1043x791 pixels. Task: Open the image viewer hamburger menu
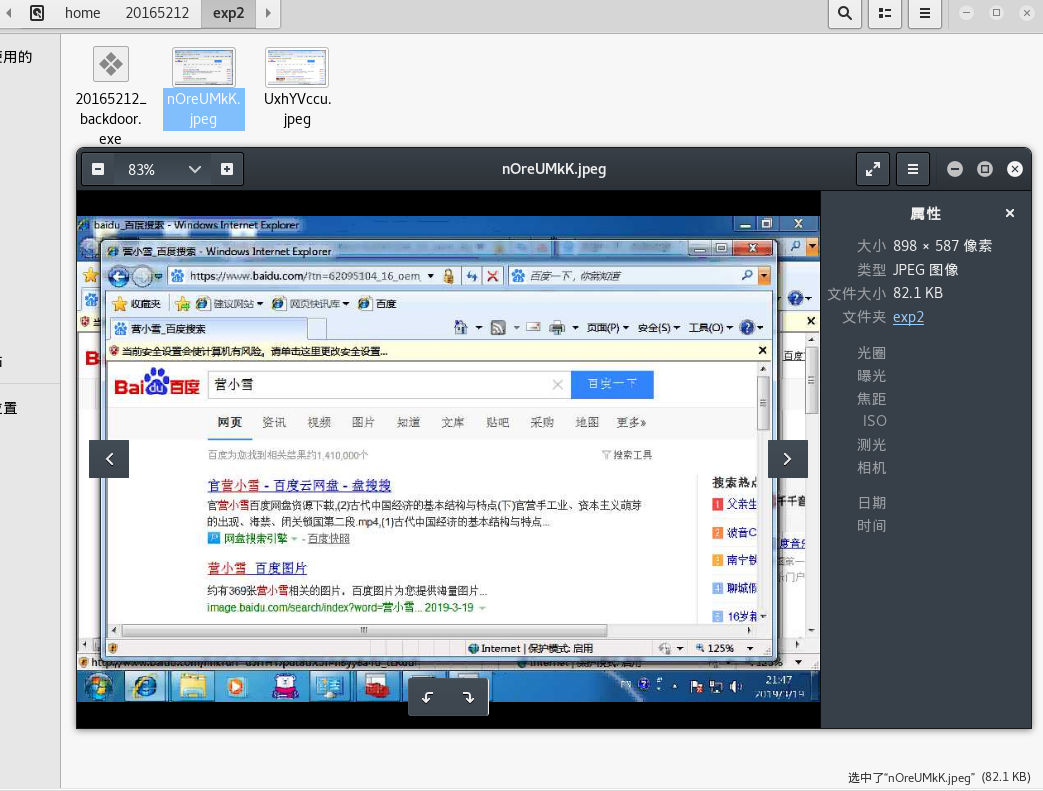point(913,169)
